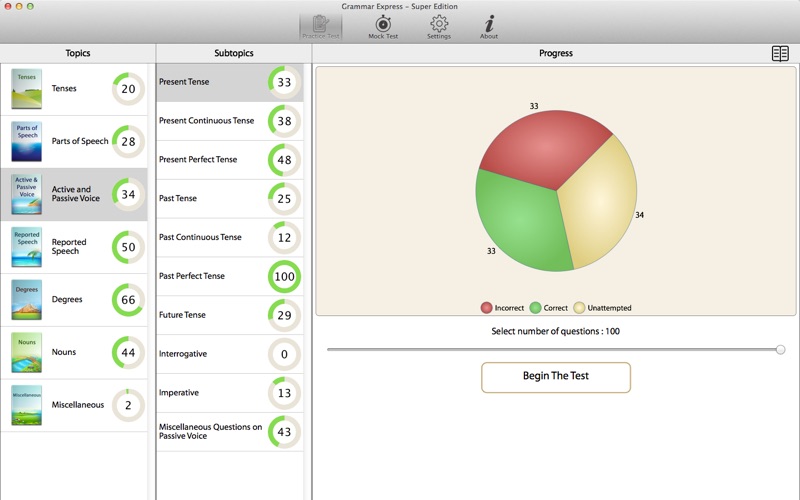Image resolution: width=800 pixels, height=500 pixels.
Task: Choose the Degrees topic icon
Action: tap(26, 300)
